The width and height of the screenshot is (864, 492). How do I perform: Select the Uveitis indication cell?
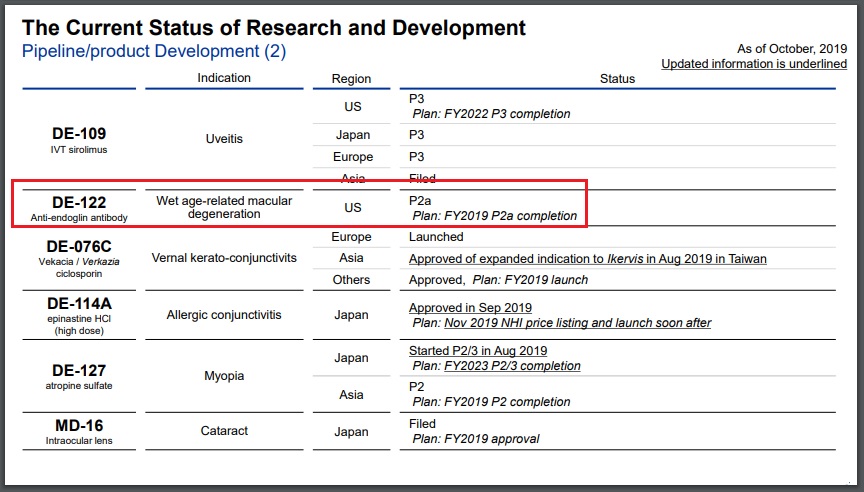[x=224, y=140]
